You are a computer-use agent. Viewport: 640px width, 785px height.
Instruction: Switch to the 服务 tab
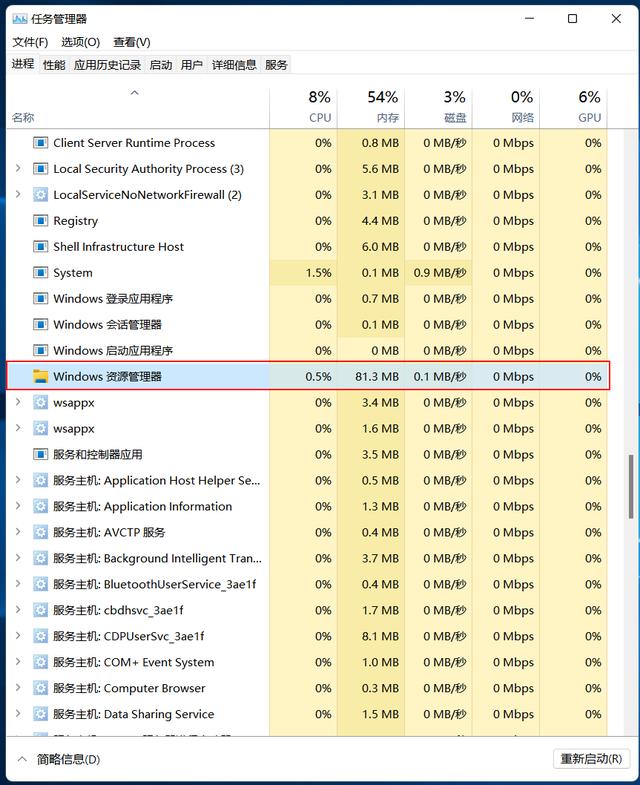coord(276,65)
